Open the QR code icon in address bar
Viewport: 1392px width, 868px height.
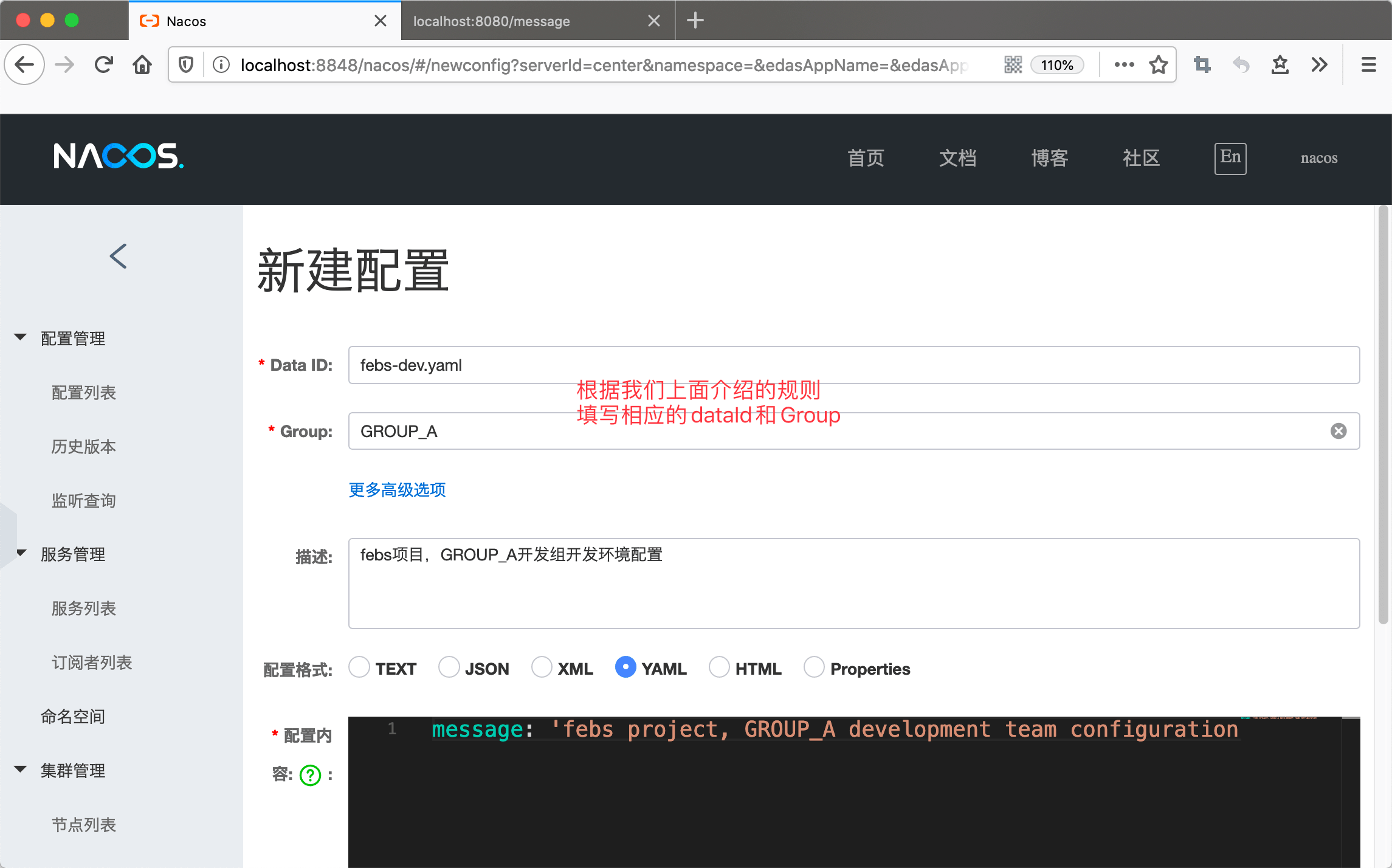tap(1013, 64)
